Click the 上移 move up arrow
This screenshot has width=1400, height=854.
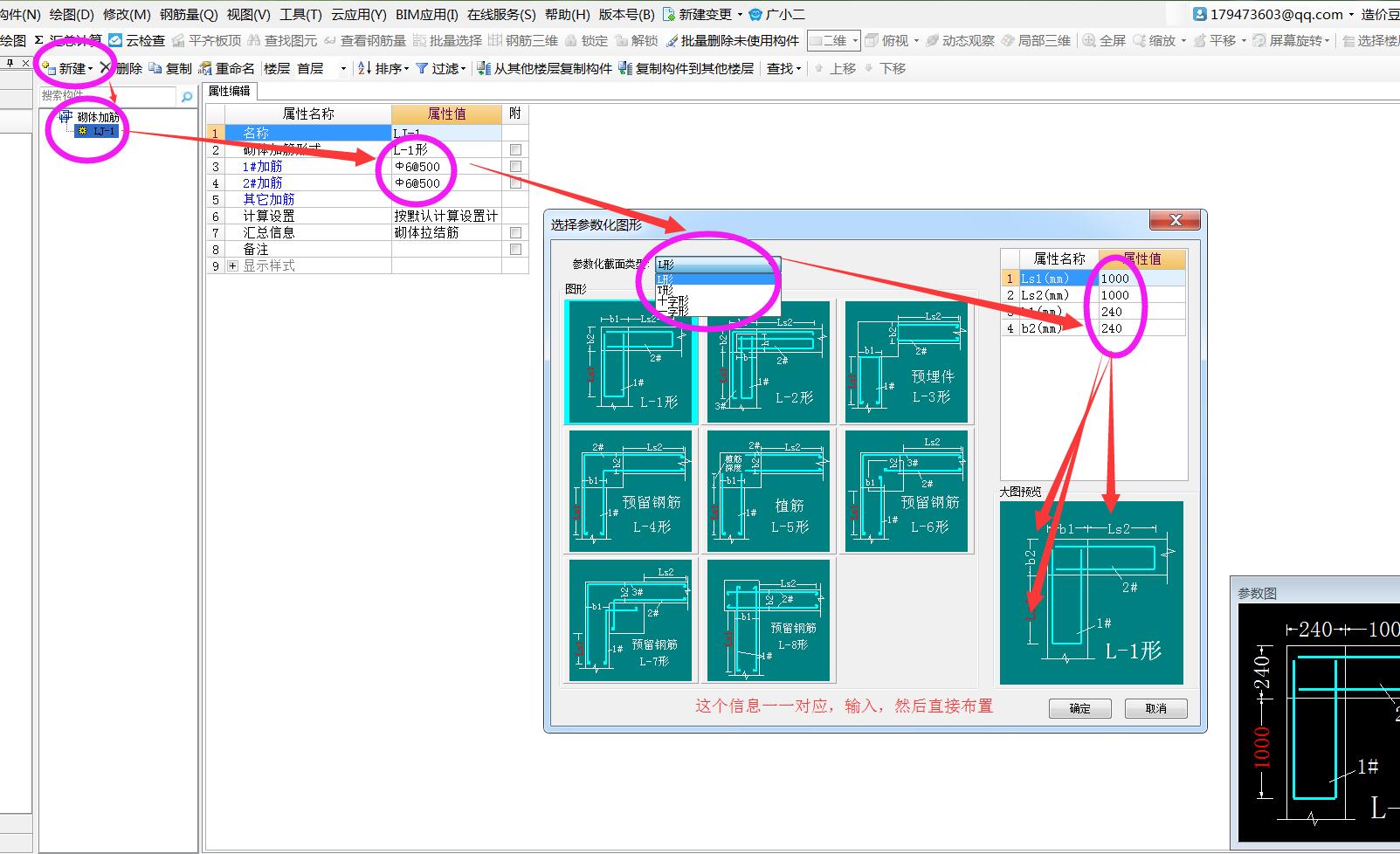[x=819, y=68]
